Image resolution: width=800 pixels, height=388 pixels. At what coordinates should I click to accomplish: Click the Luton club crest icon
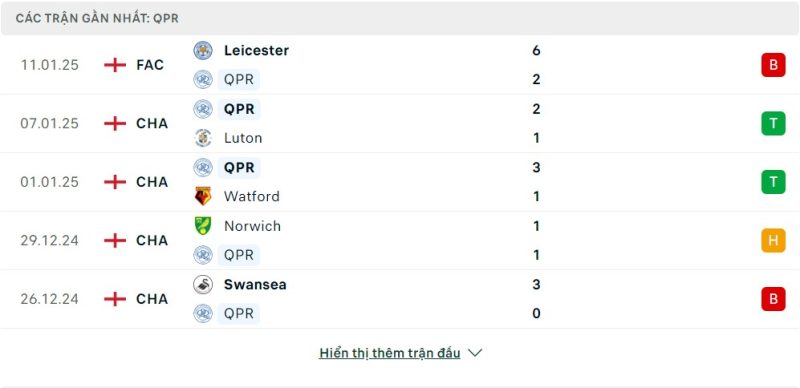point(203,138)
